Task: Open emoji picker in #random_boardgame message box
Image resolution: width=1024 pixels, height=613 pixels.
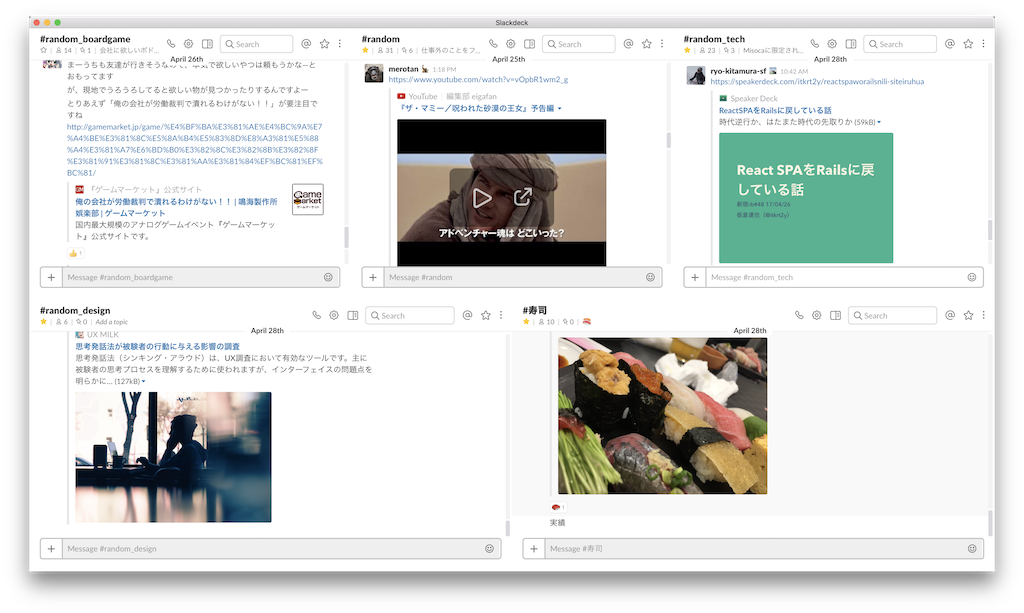Action: tap(328, 277)
